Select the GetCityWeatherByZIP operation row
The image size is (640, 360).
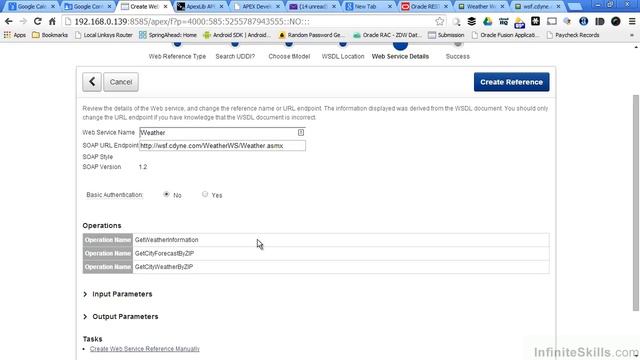316,267
